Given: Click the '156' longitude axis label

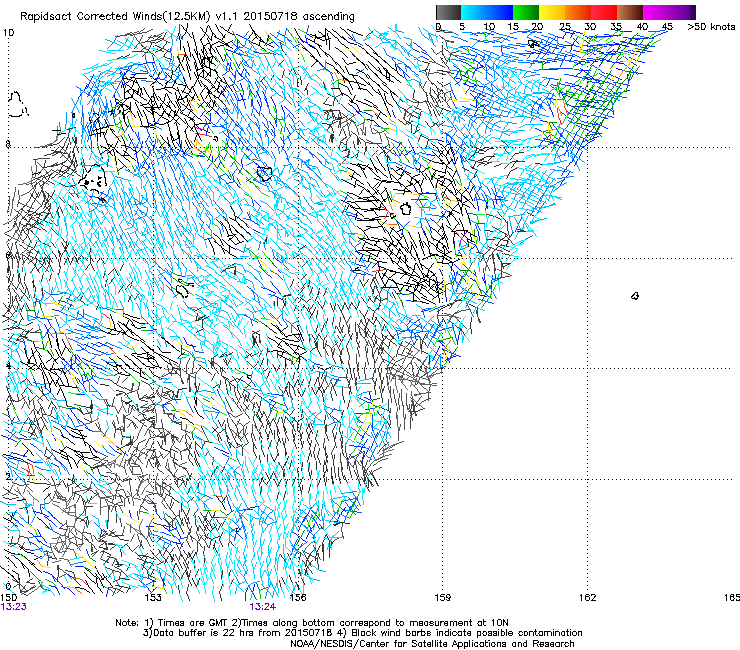Looking at the screenshot, I should pos(298,598).
